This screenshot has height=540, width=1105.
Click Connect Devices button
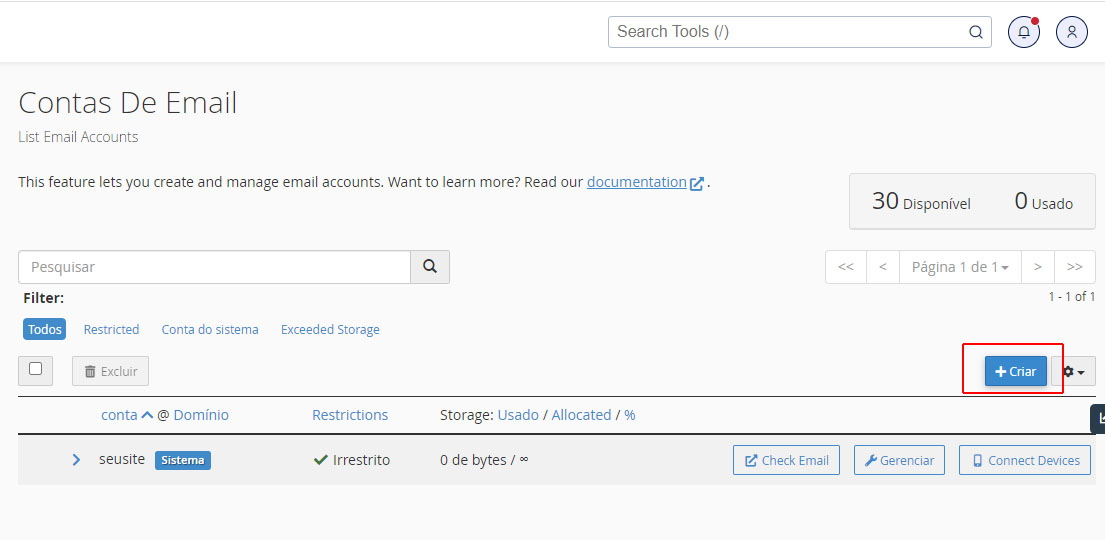1024,460
